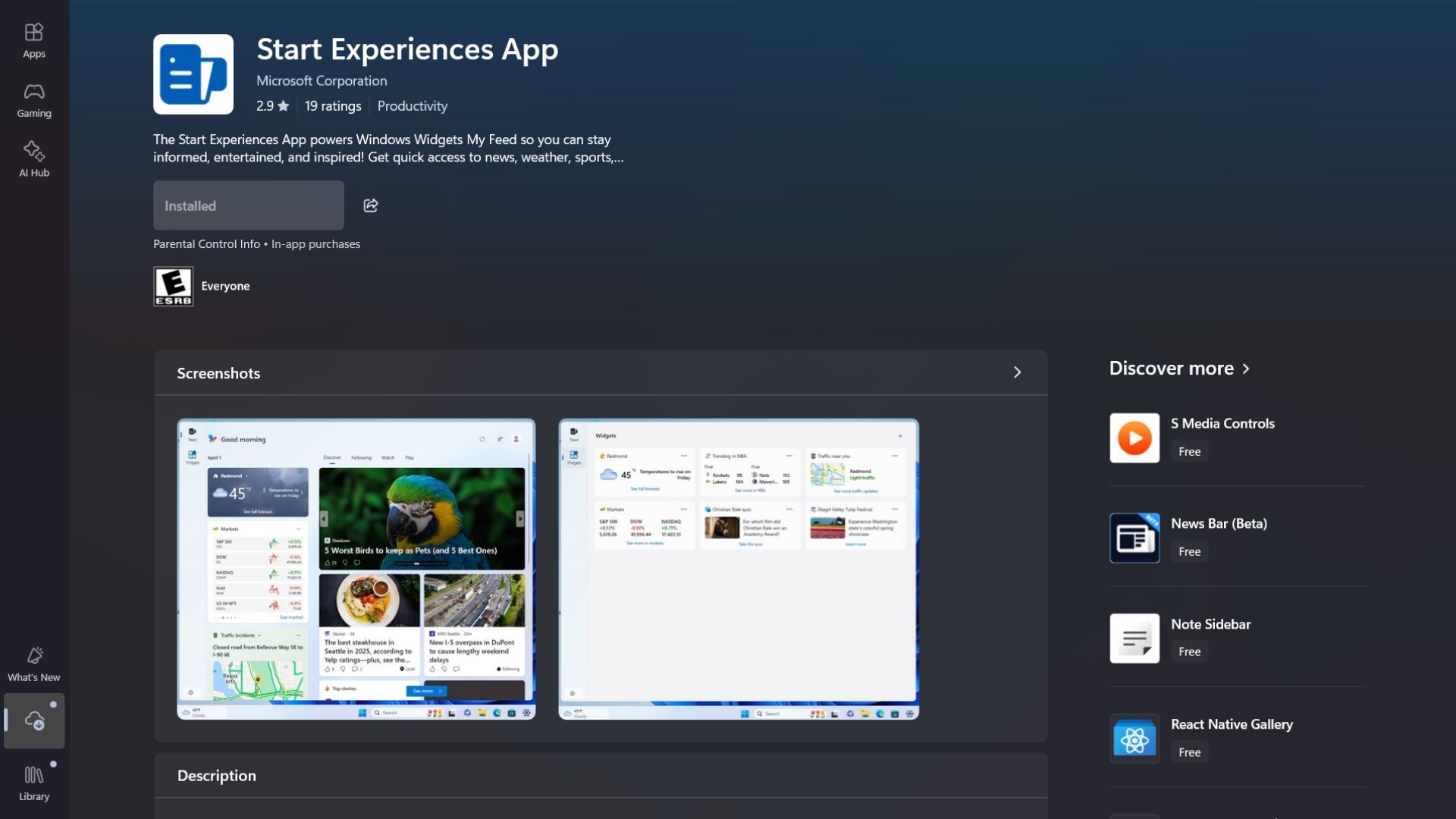The width and height of the screenshot is (1456, 819).
Task: Open the Apps section in sidebar
Action: click(x=34, y=40)
